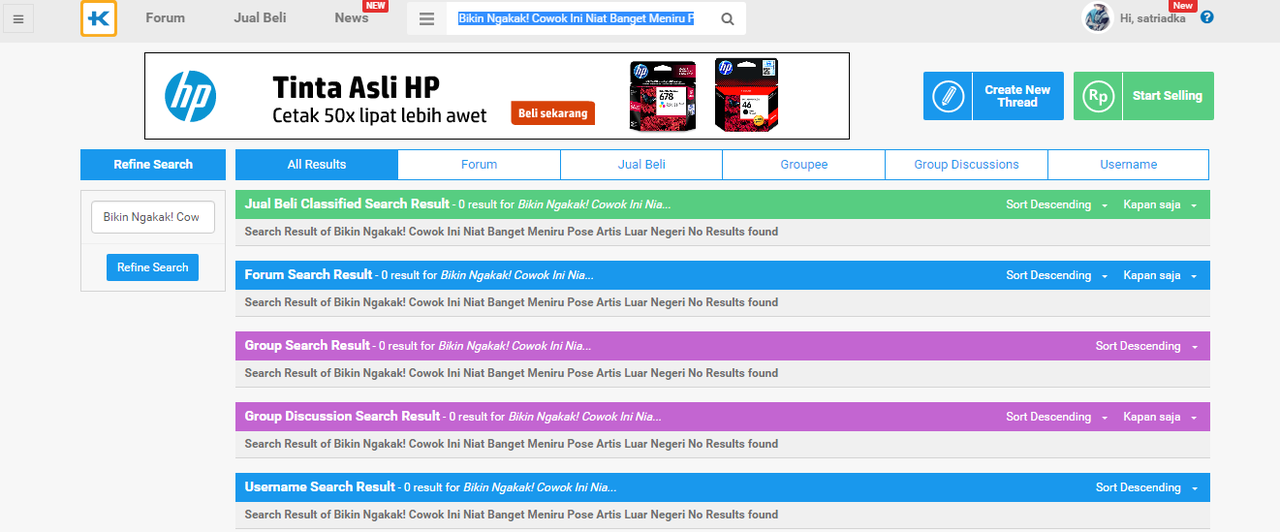The width and height of the screenshot is (1280, 532).
Task: Open Sort Descending in Forum Search Result
Action: pyautogui.click(x=1057, y=276)
